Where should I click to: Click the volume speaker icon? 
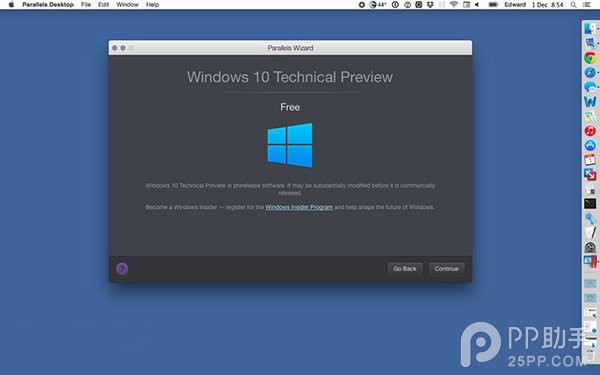coord(477,5)
